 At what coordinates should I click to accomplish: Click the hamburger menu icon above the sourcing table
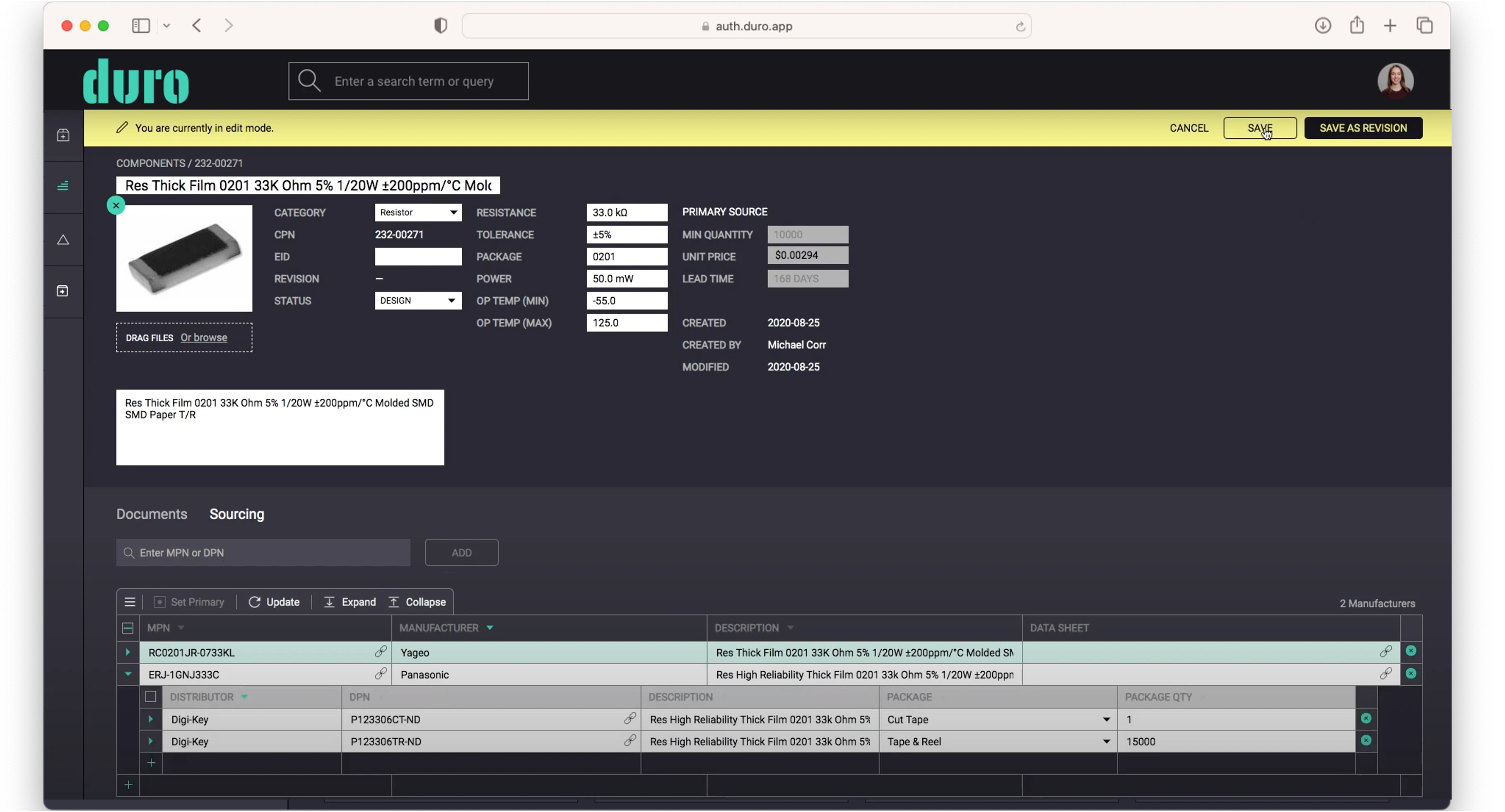coord(130,602)
